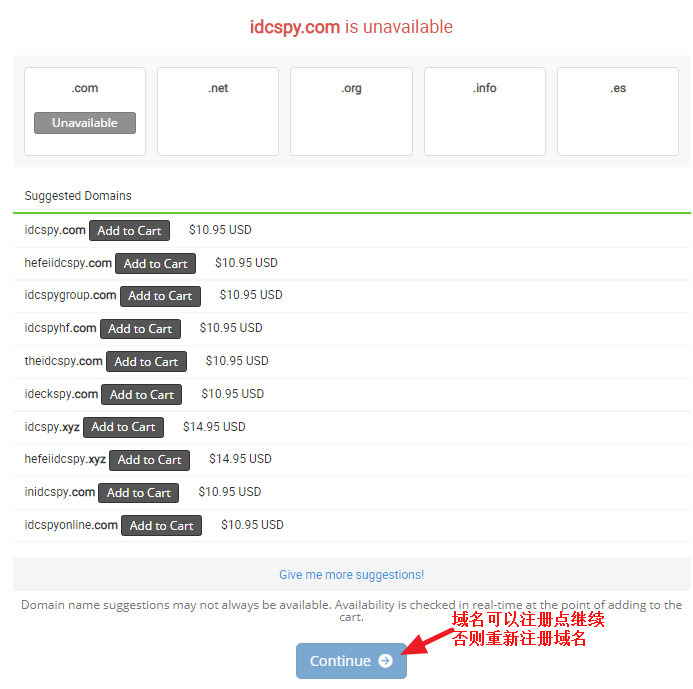
Task: Add idcspy.xyz to cart
Action: click(123, 427)
